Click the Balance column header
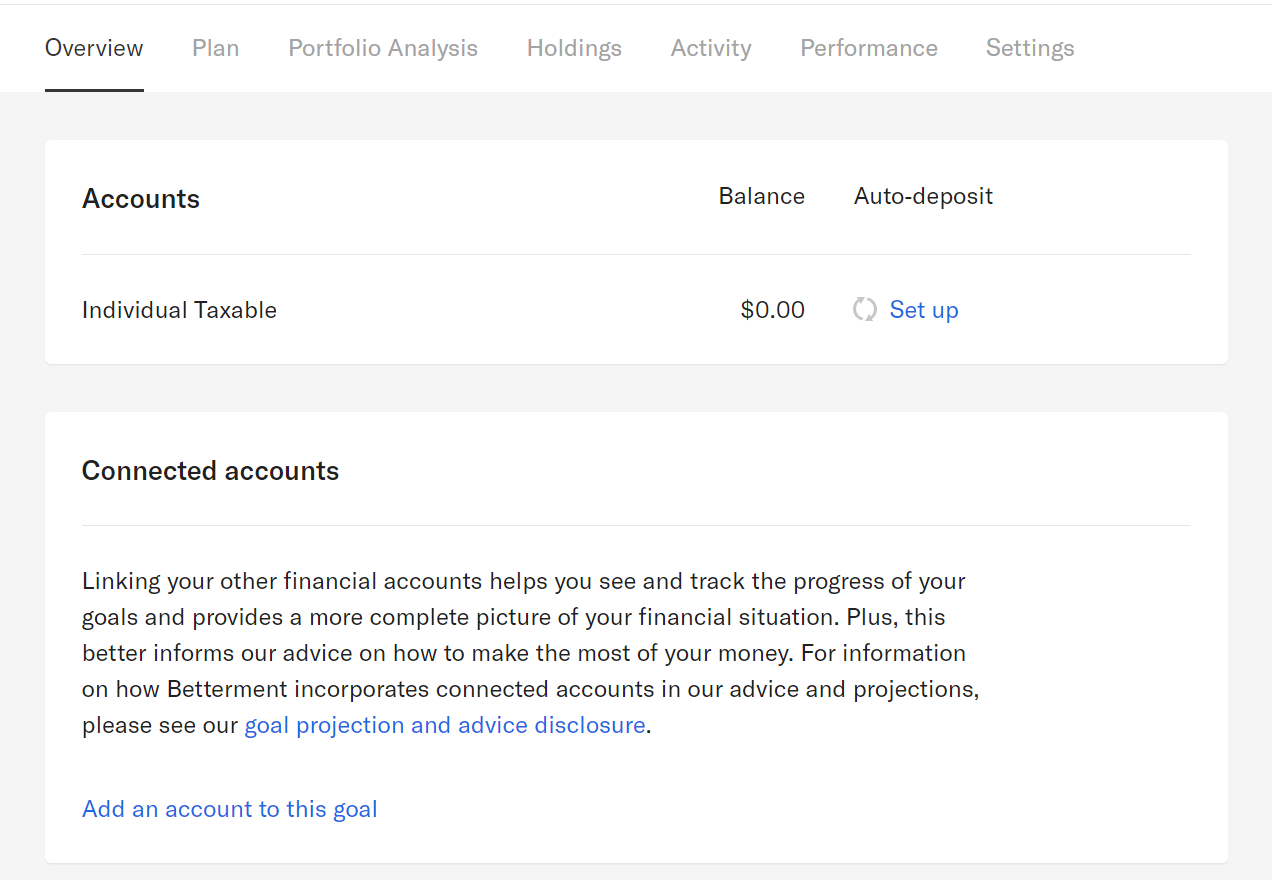 (x=761, y=195)
